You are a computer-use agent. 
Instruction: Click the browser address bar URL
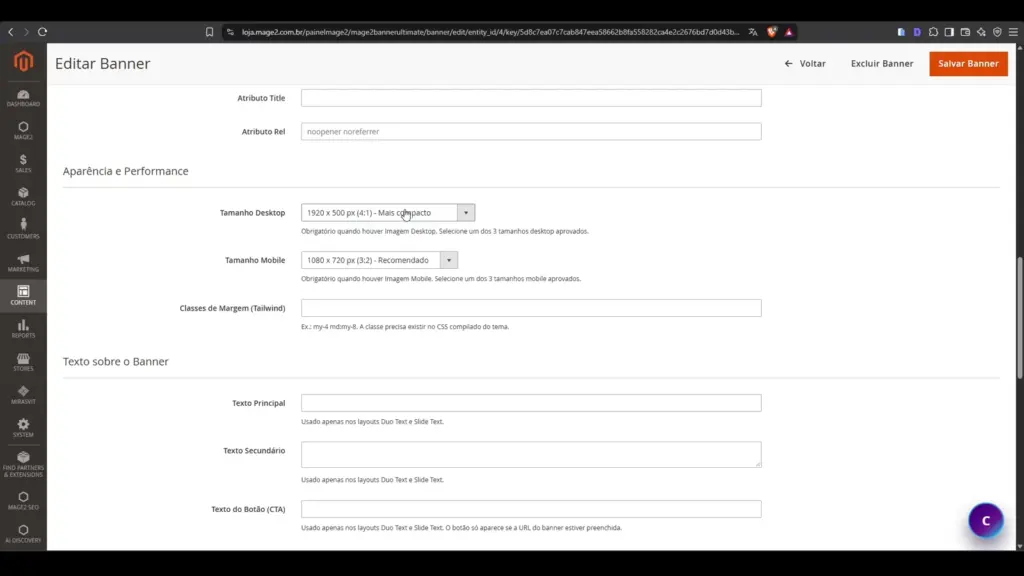[x=490, y=32]
